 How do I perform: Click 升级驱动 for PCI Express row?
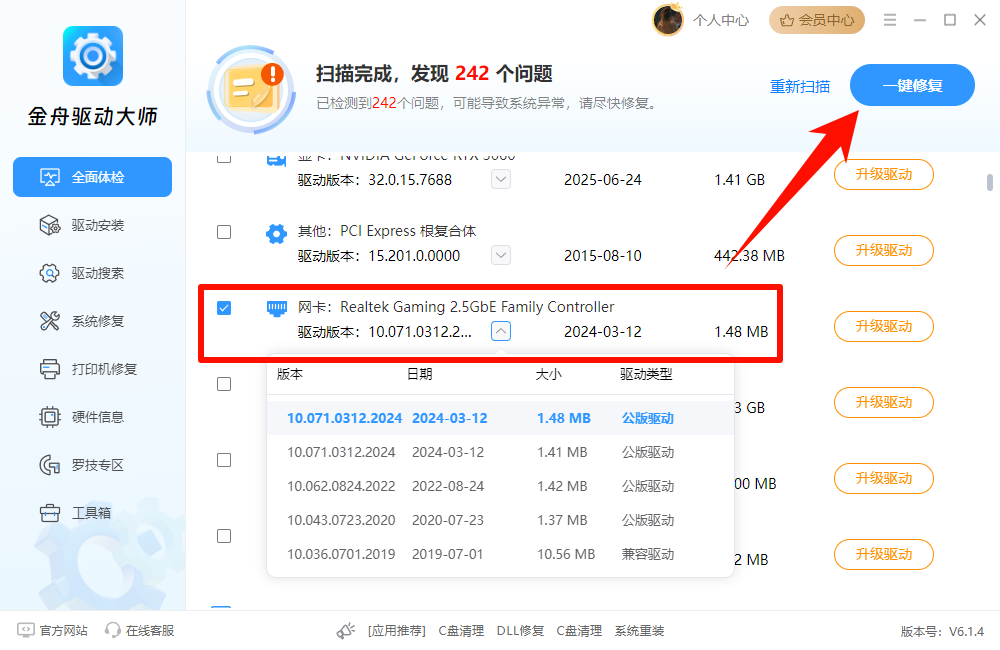pos(884,250)
